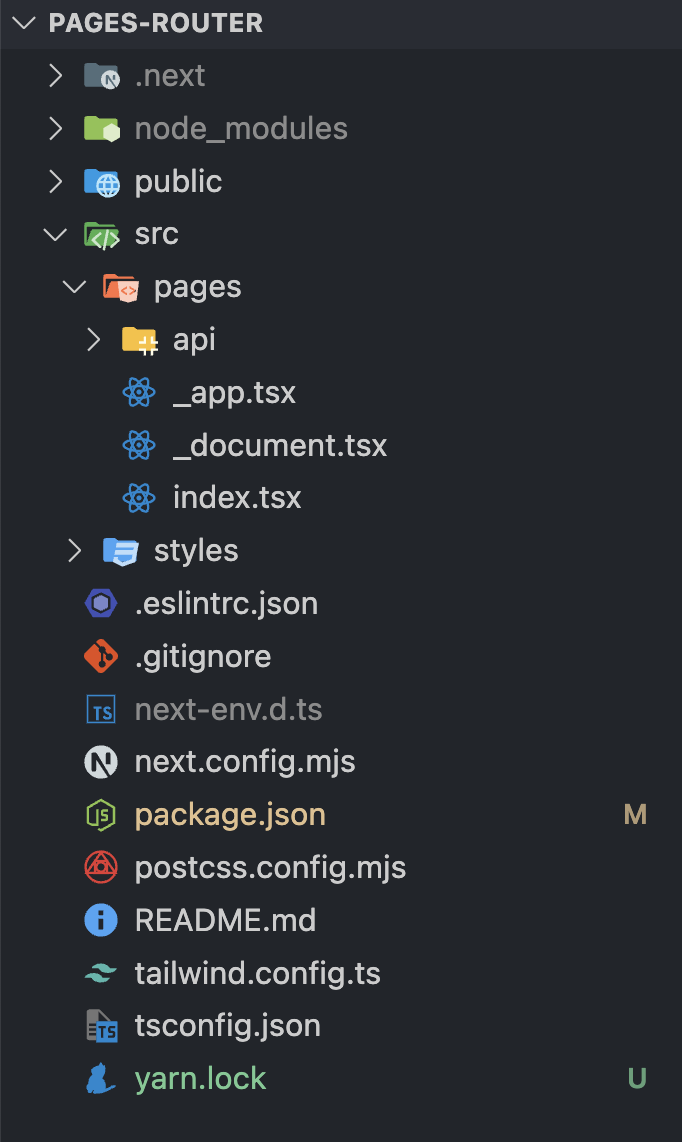Open the .gitignore file
This screenshot has height=1142, width=682.
point(203,658)
